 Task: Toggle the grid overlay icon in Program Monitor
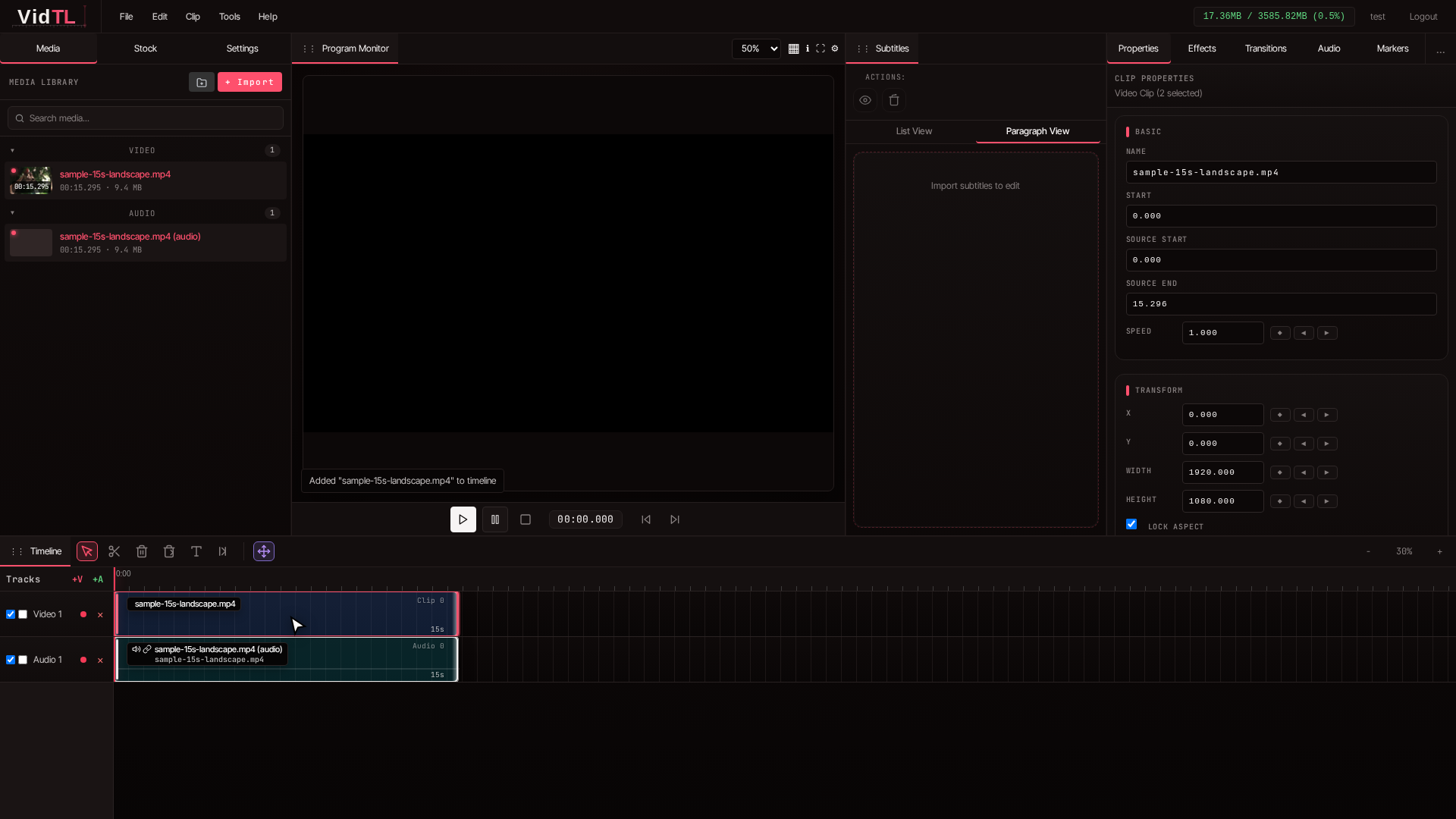tap(794, 49)
